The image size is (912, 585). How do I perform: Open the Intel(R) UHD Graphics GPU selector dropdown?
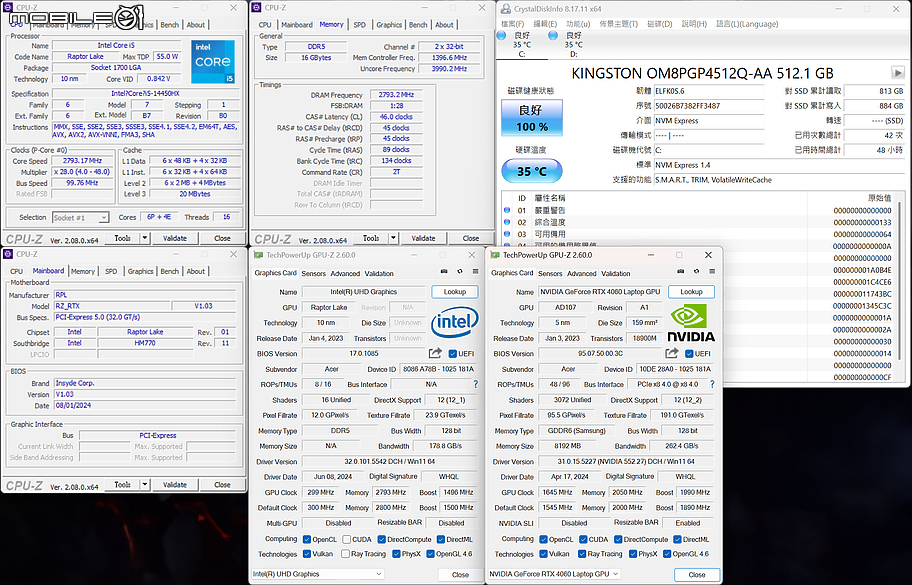point(318,574)
